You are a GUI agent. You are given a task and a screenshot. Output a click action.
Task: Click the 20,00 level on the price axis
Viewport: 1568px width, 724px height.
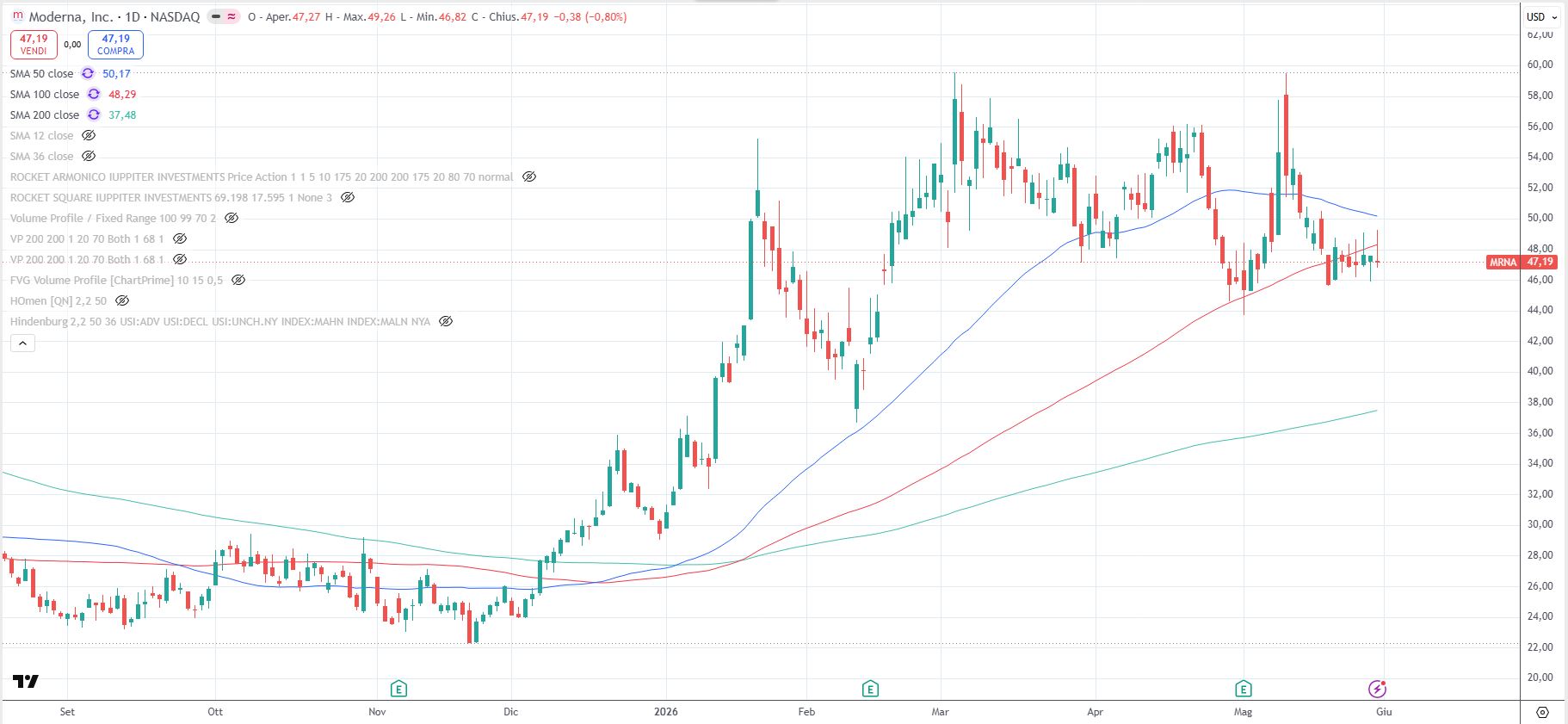click(1540, 678)
